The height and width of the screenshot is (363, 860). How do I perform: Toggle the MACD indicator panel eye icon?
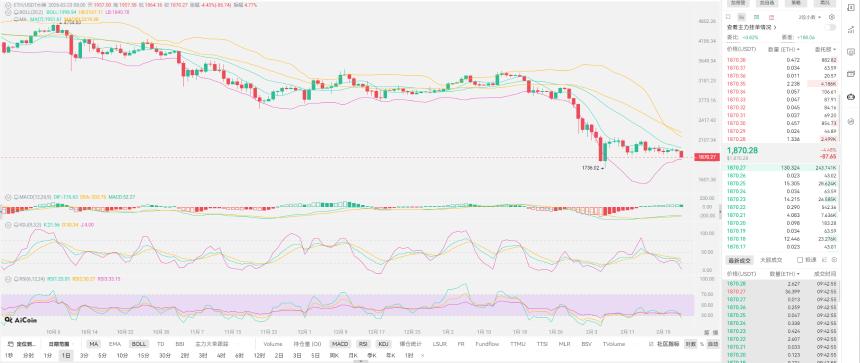pos(8,196)
